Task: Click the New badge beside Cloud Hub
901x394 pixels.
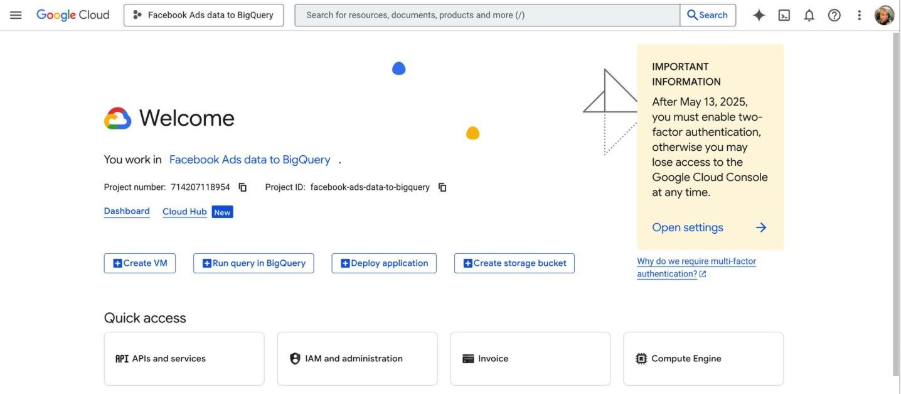Action: [222, 212]
